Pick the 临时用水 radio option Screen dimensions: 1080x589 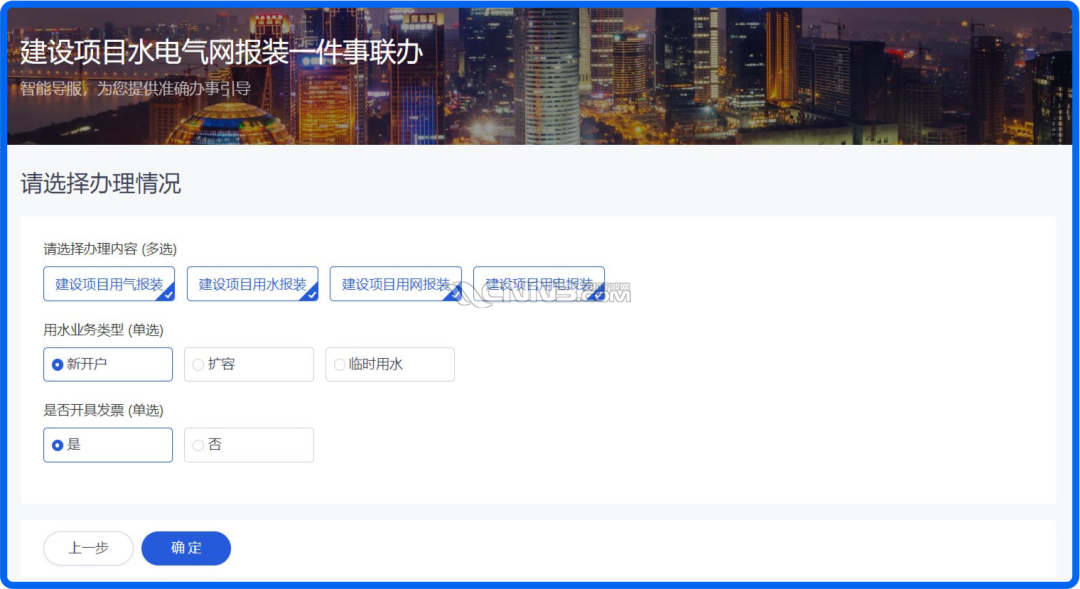click(x=390, y=365)
